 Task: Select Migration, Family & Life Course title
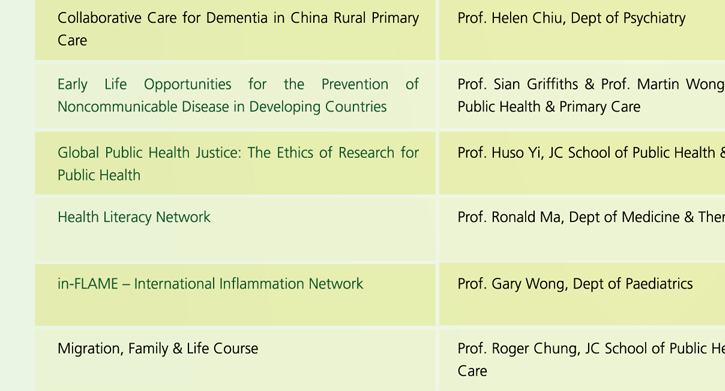[x=158, y=348]
